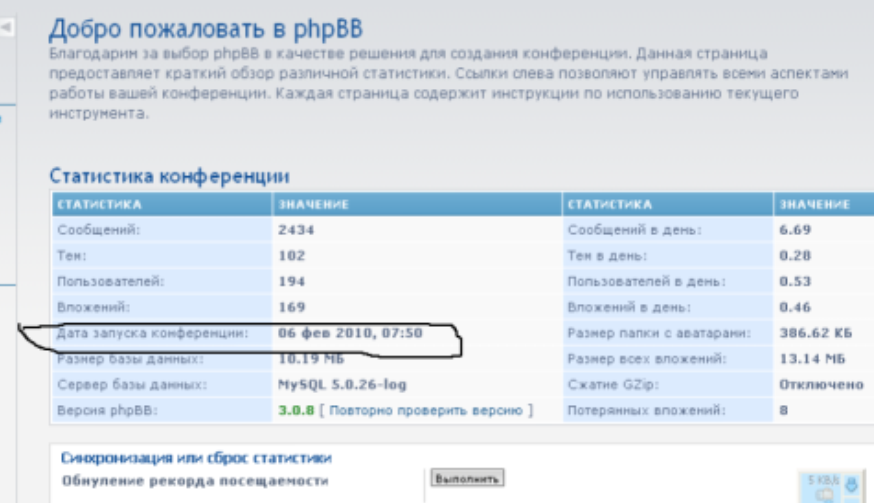Click the second 'СТАТИСТИКА' column header

click(x=667, y=204)
